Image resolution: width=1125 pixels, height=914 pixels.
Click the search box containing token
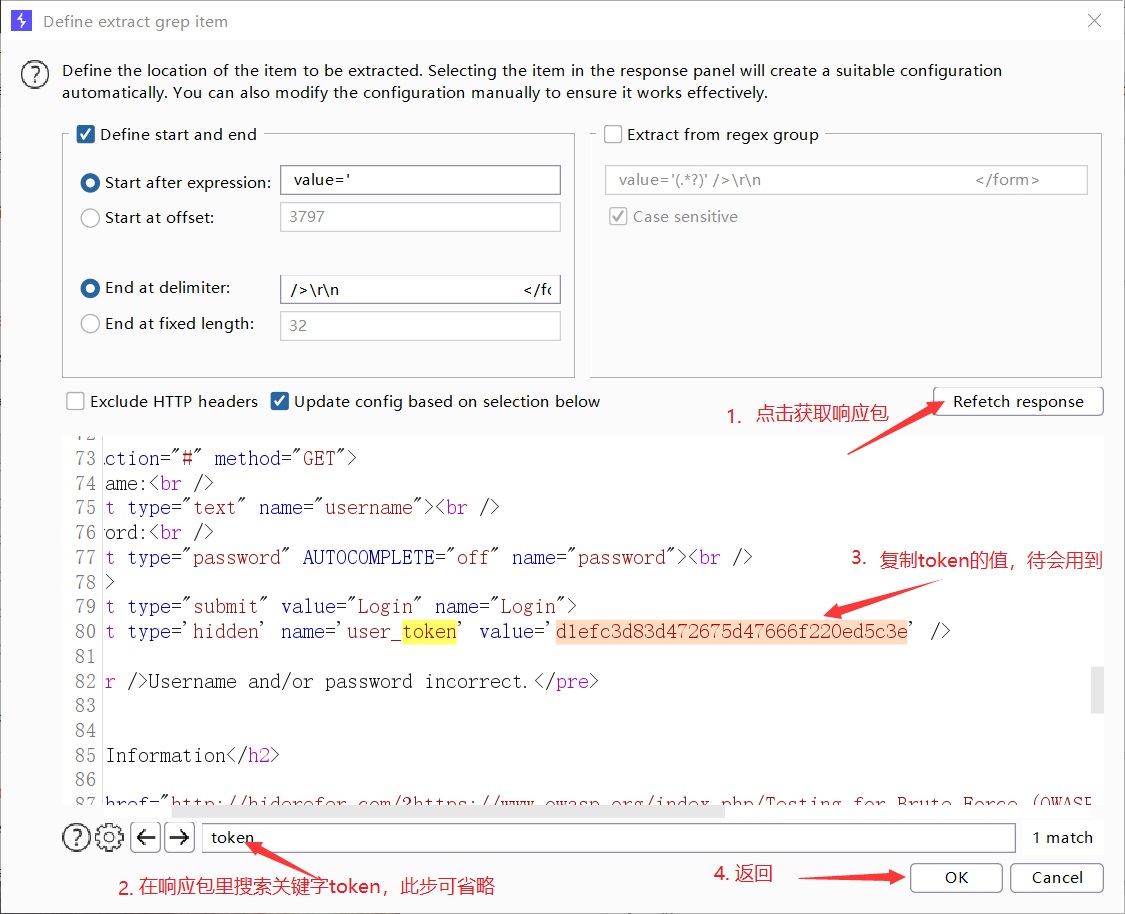pyautogui.click(x=608, y=838)
